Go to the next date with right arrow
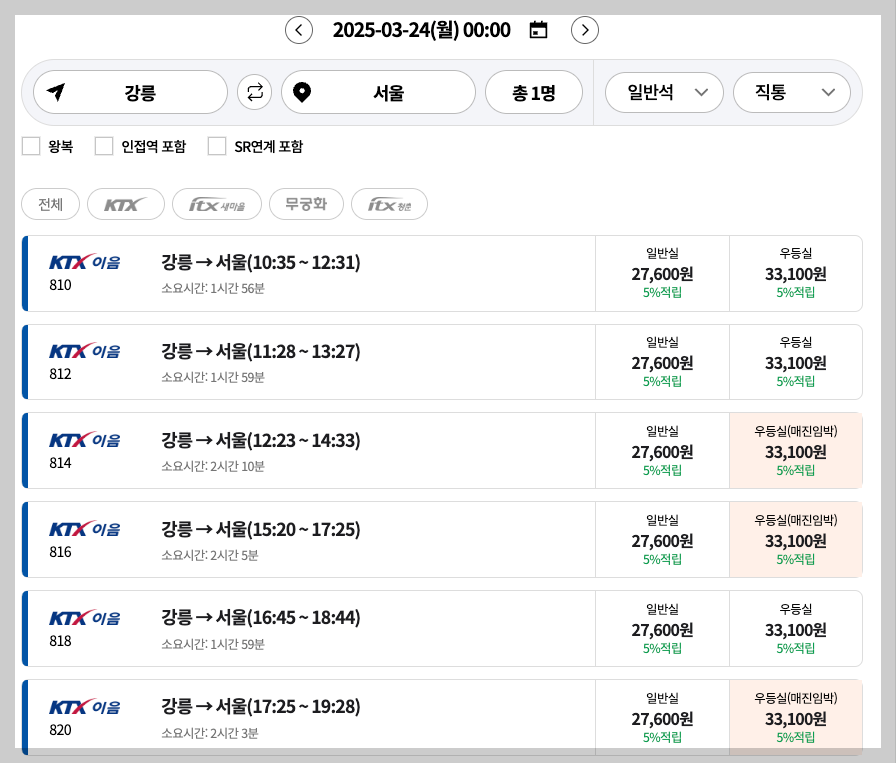The width and height of the screenshot is (896, 763). pyautogui.click(x=585, y=30)
